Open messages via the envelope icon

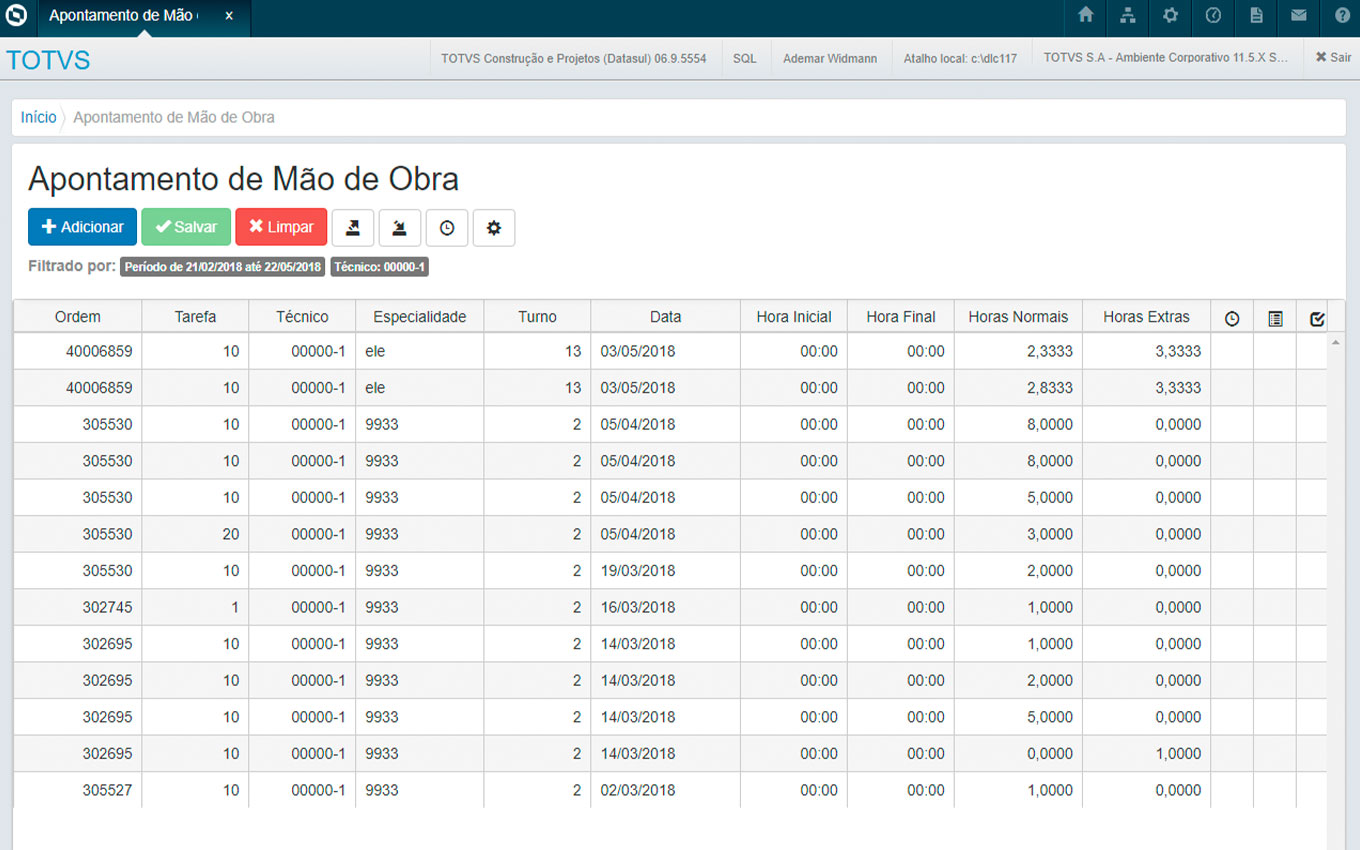point(1299,16)
